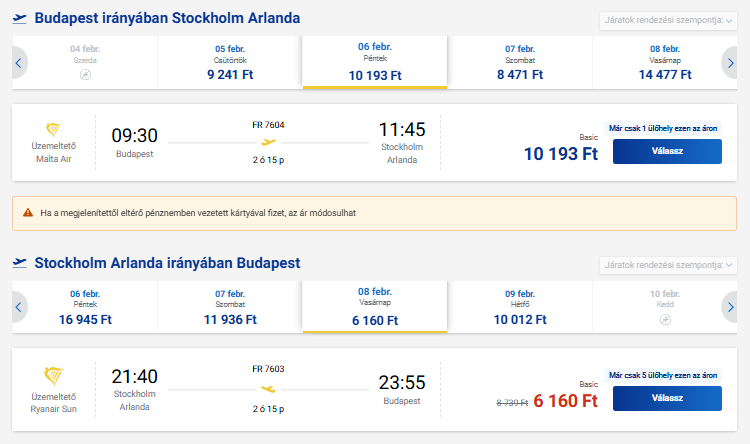Select 05 febr. Csütörtök outbound date
Screen dimensions: 750x444
coord(230,62)
